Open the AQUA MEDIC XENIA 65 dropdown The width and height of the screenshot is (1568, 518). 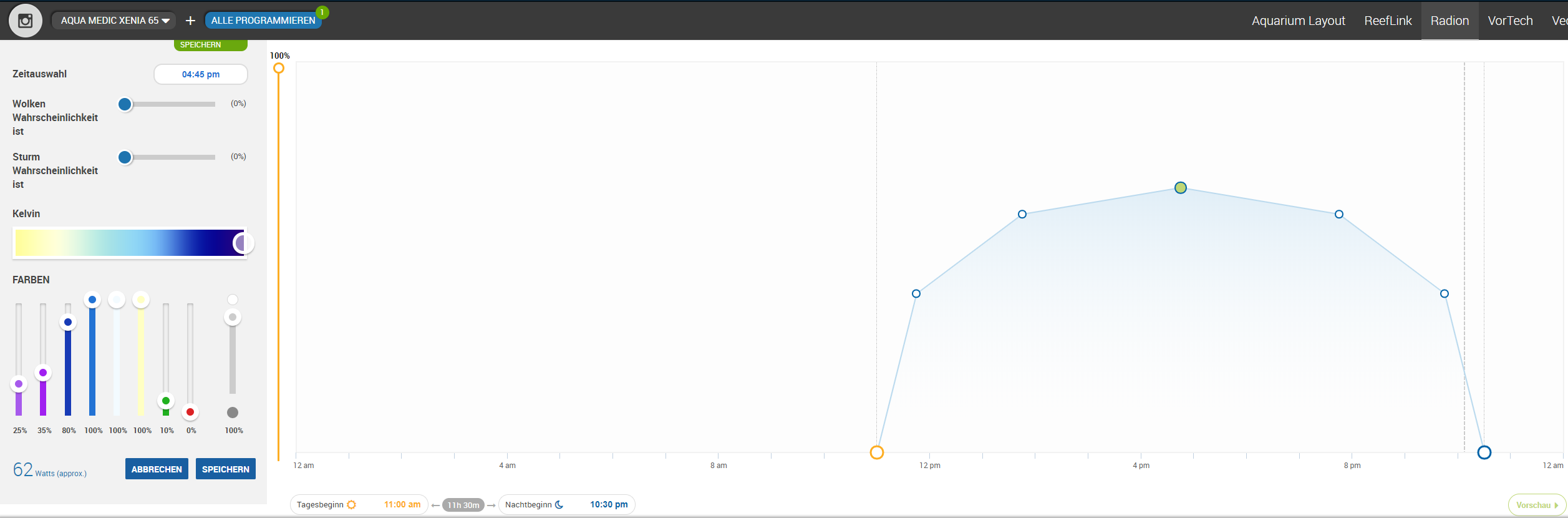[114, 21]
